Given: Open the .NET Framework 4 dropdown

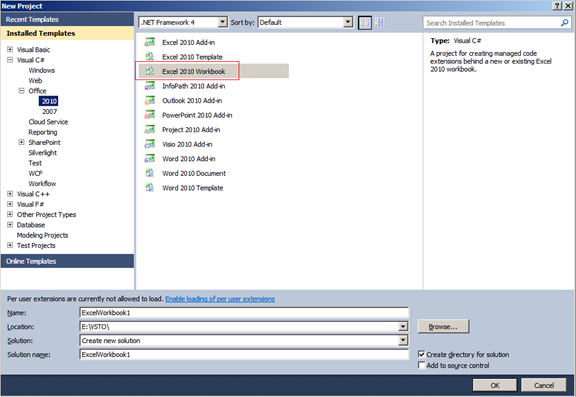Looking at the screenshot, I should [x=222, y=22].
